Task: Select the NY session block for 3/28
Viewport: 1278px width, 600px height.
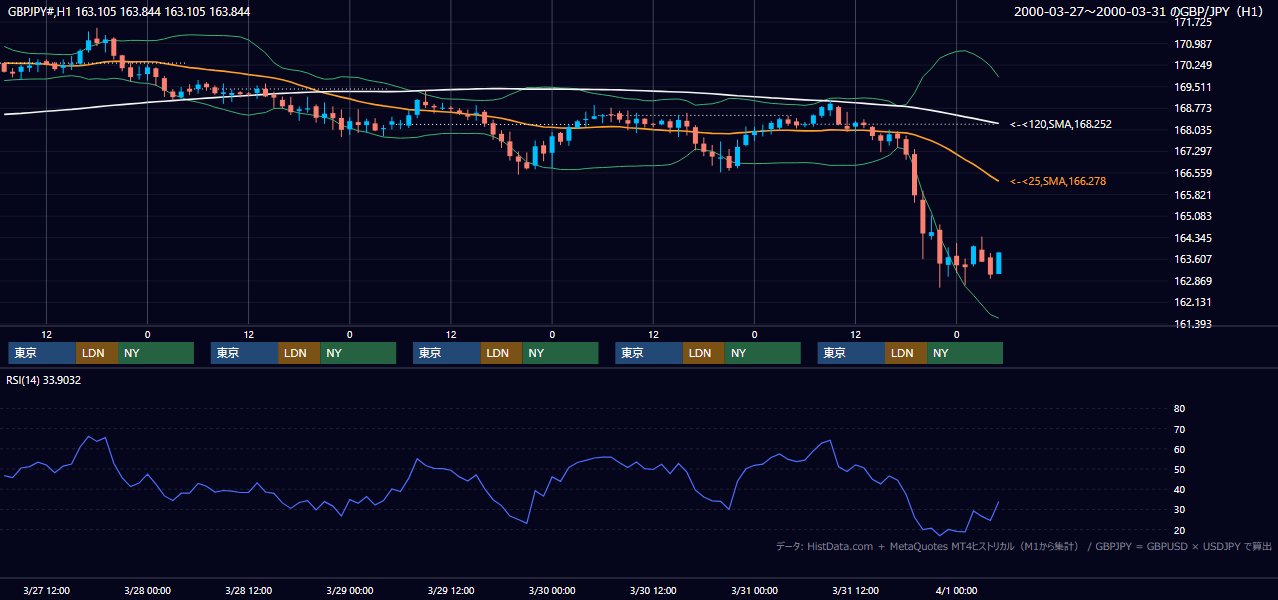Action: pyautogui.click(x=358, y=353)
